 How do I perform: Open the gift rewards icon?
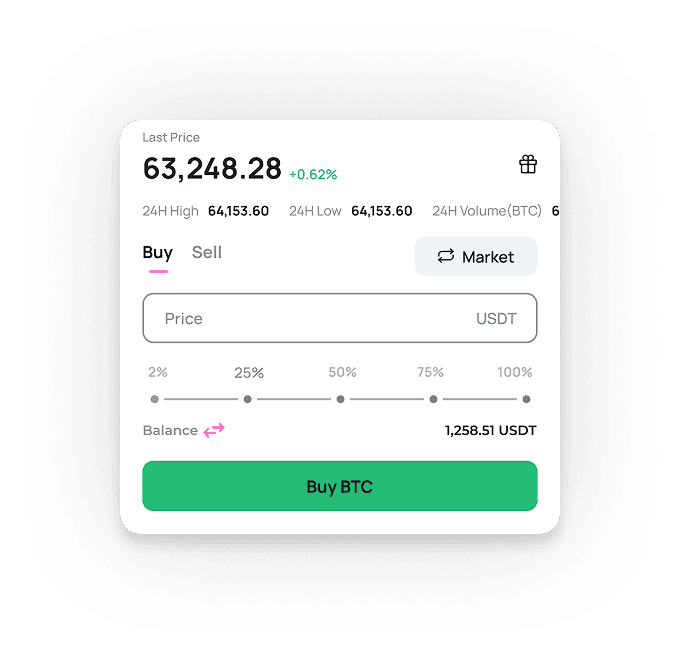tap(528, 164)
